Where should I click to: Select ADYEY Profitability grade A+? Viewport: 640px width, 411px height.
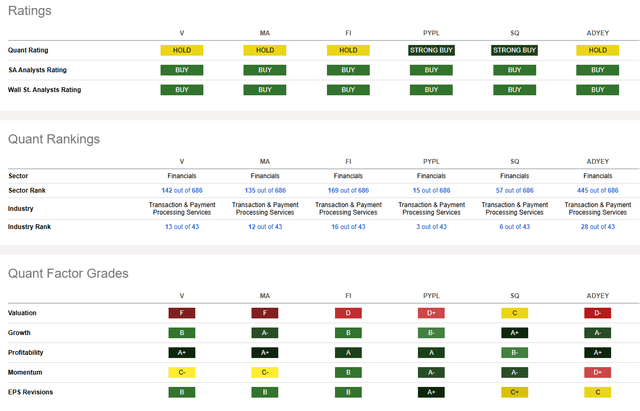(598, 353)
